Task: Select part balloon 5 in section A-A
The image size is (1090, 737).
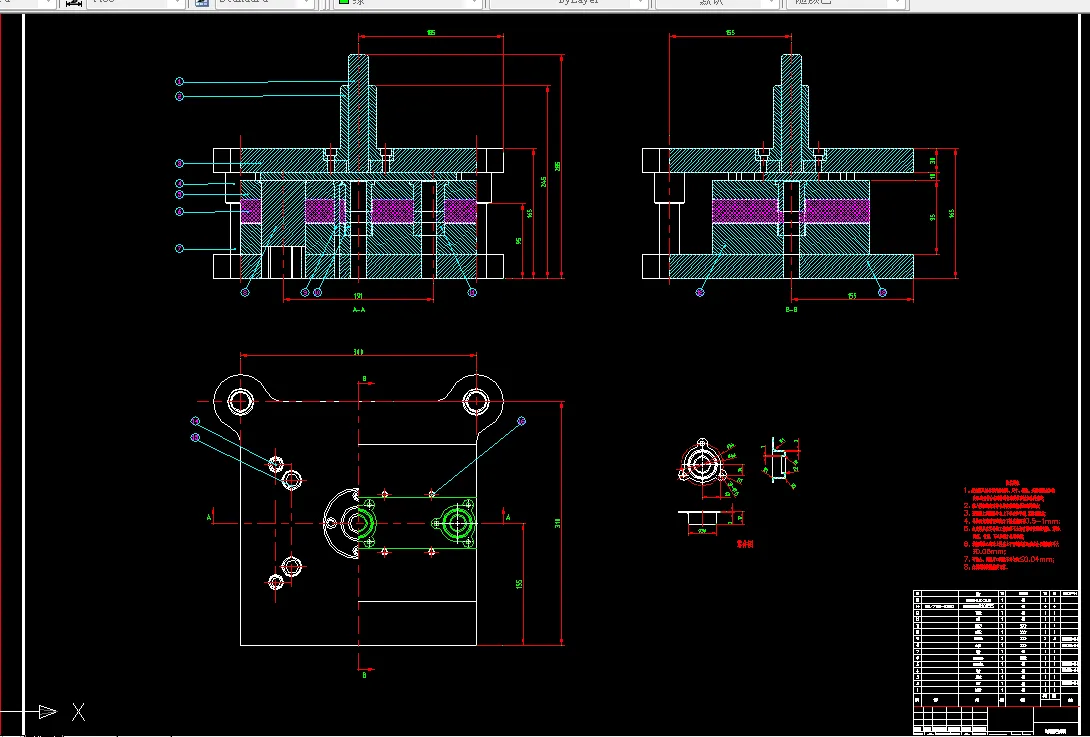Action: click(x=179, y=195)
